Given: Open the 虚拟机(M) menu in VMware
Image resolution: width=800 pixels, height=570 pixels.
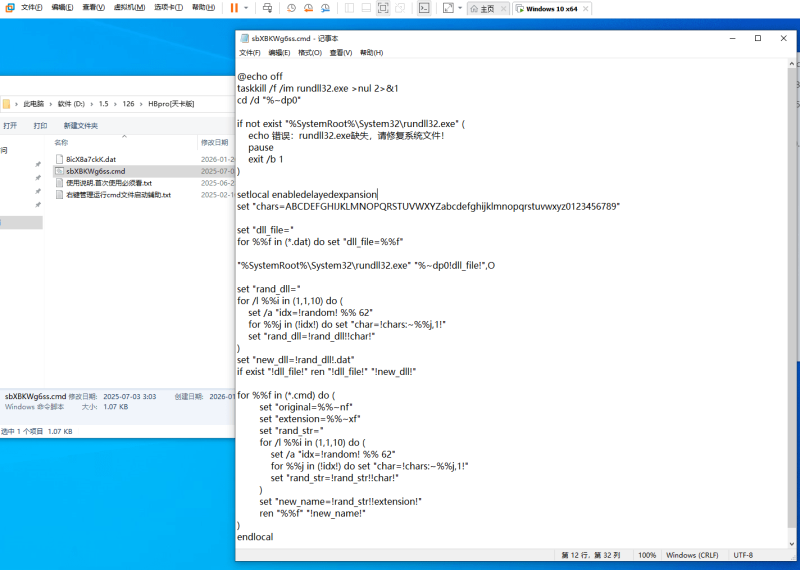Looking at the screenshot, I should coord(128,8).
